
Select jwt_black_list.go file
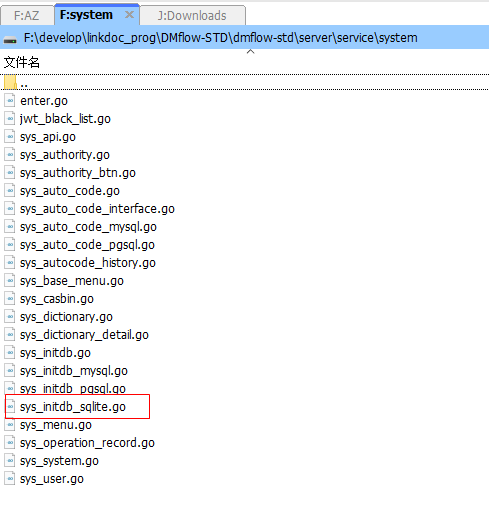[x=65, y=119]
